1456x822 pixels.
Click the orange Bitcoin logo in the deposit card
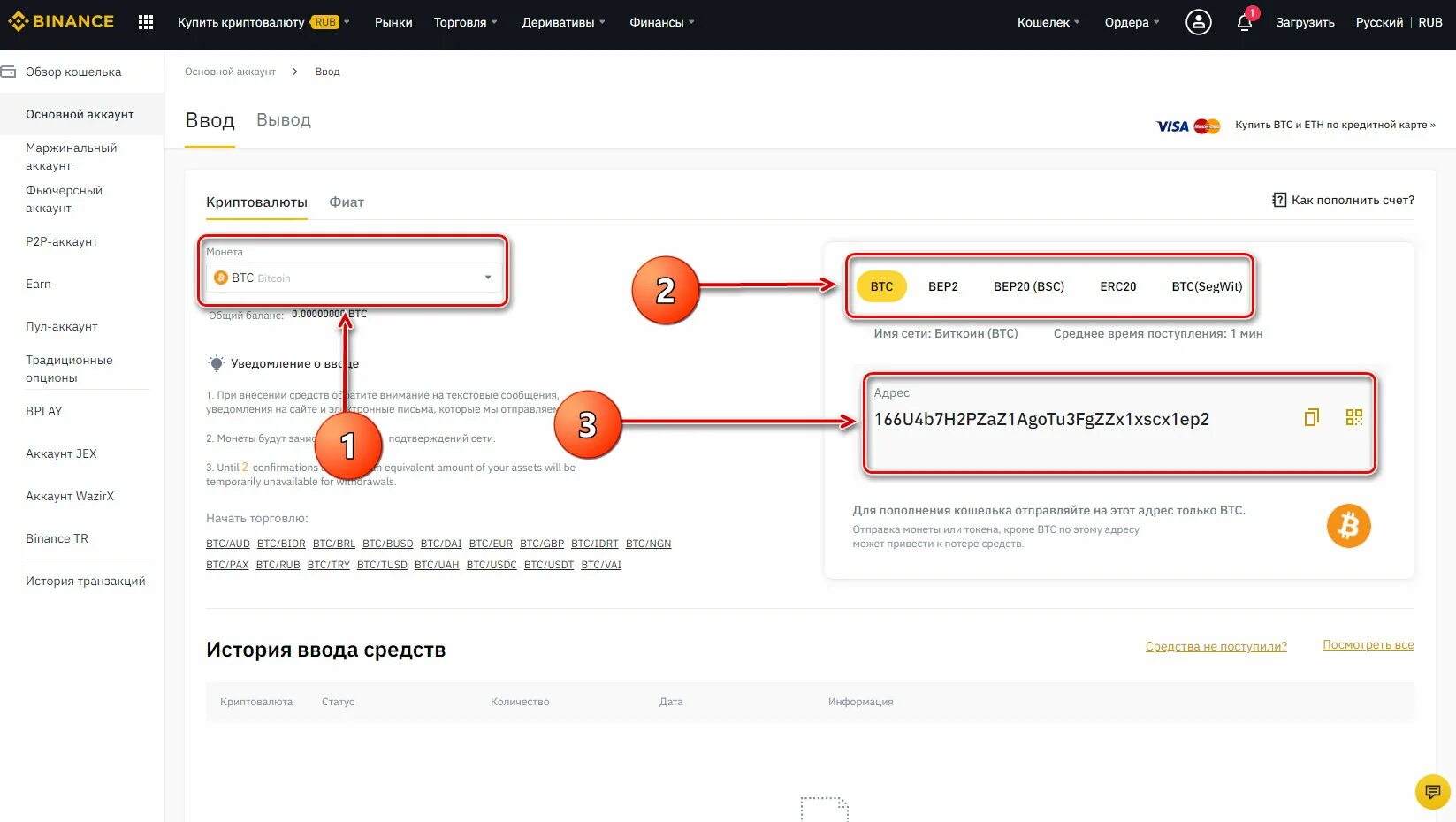(x=1348, y=526)
